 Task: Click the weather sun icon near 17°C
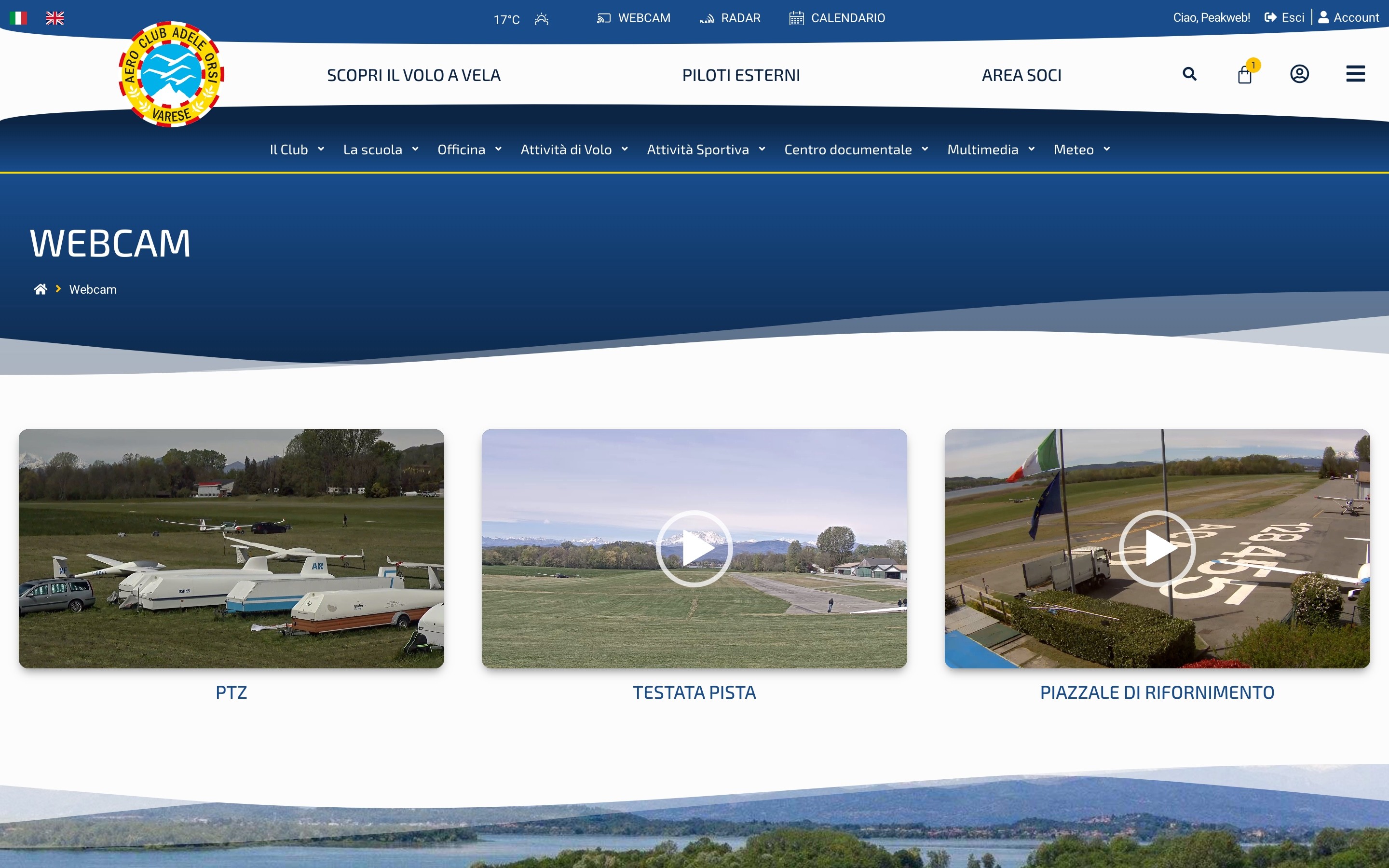point(541,19)
